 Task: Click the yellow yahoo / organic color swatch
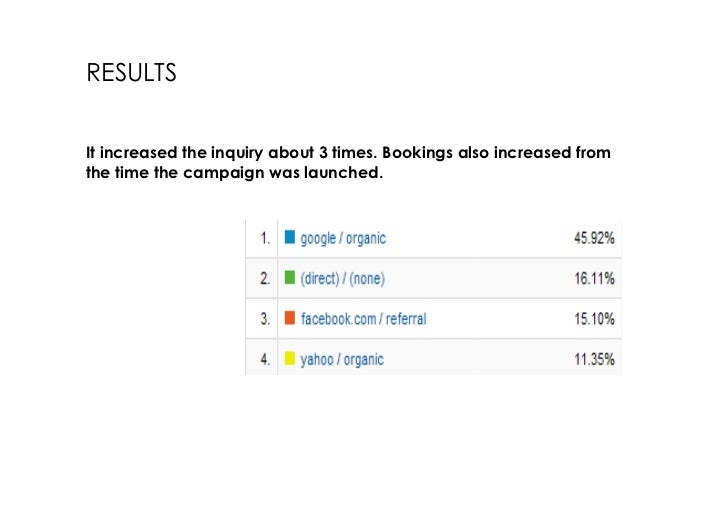[x=290, y=358]
